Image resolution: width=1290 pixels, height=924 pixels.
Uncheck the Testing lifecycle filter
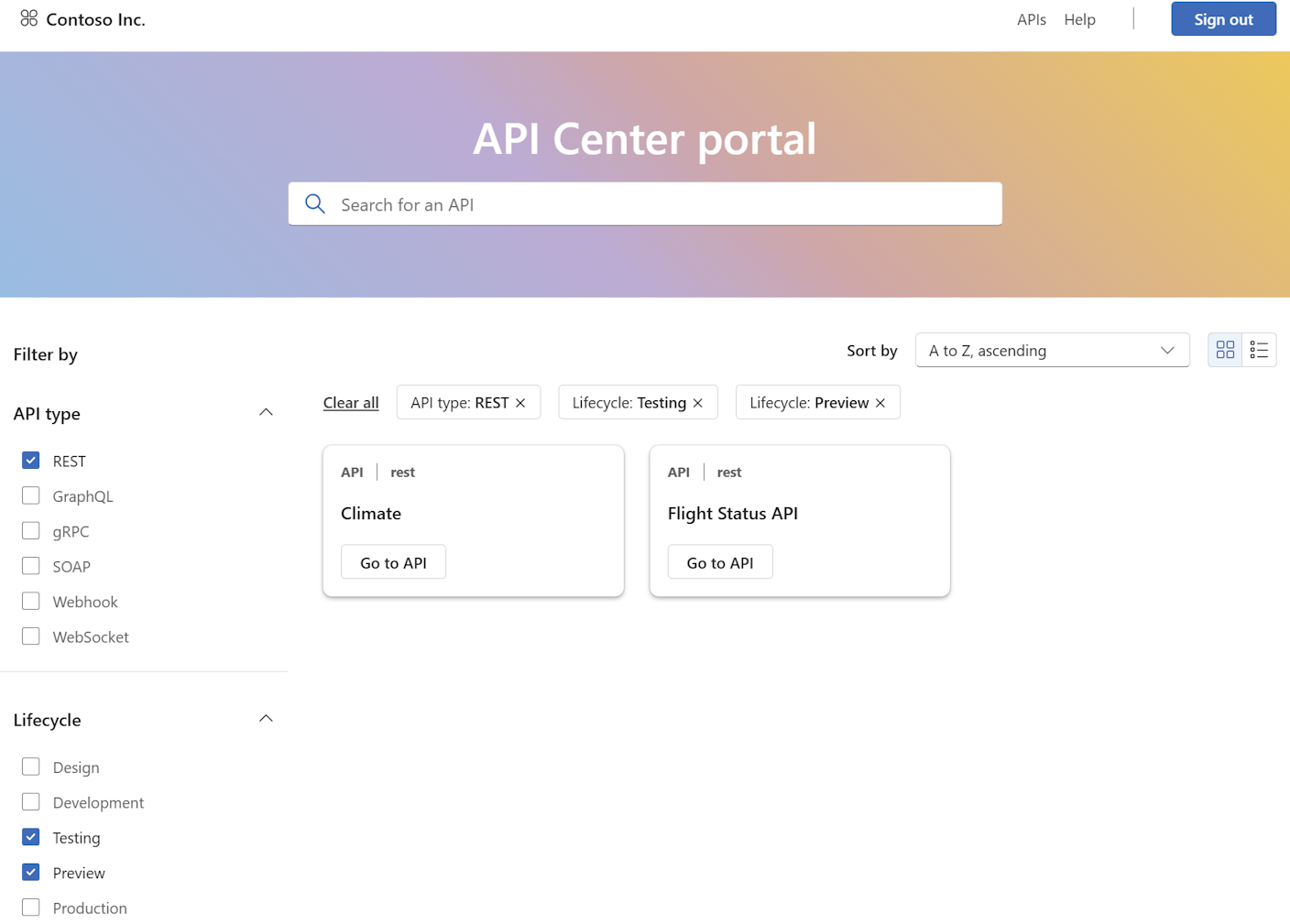coord(30,836)
